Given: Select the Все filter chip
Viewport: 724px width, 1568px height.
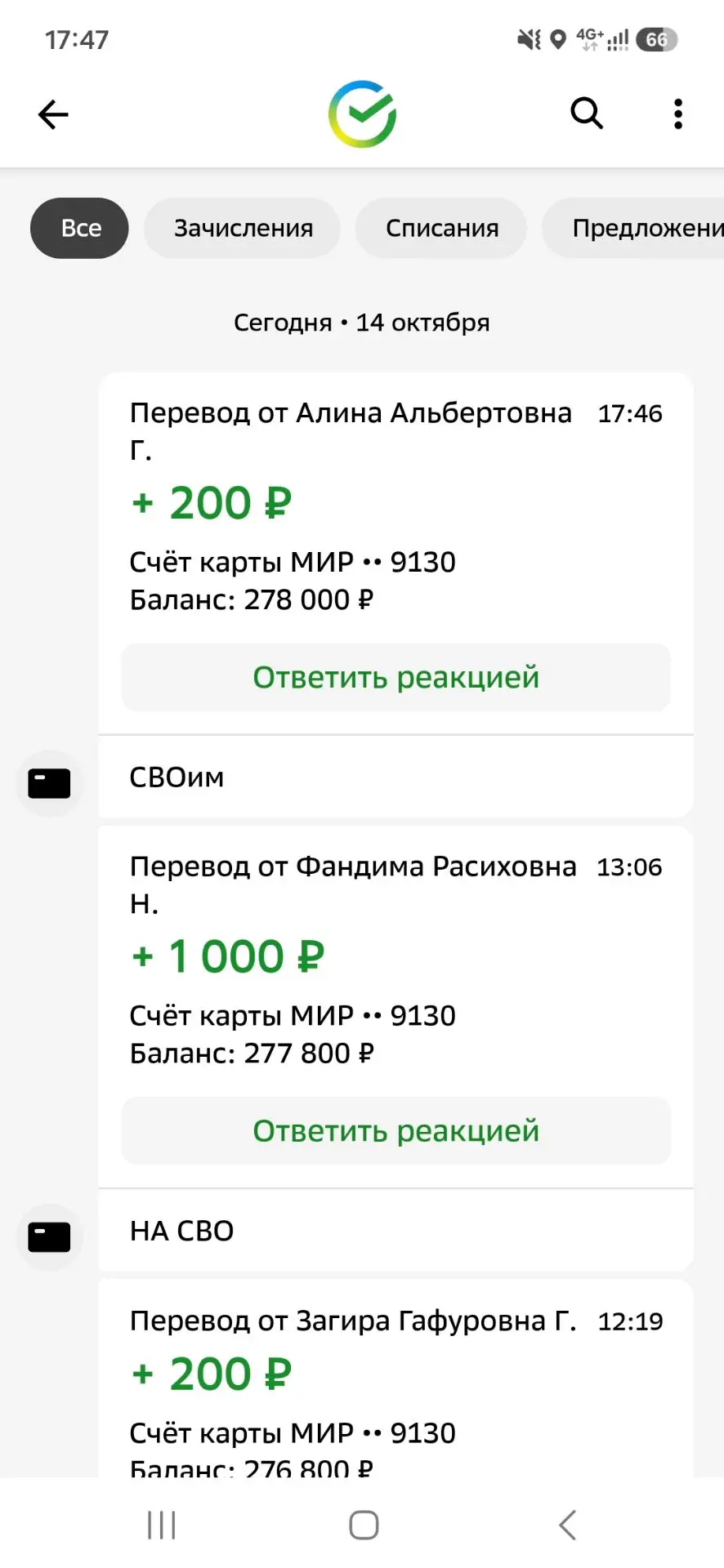Looking at the screenshot, I should tap(79, 228).
